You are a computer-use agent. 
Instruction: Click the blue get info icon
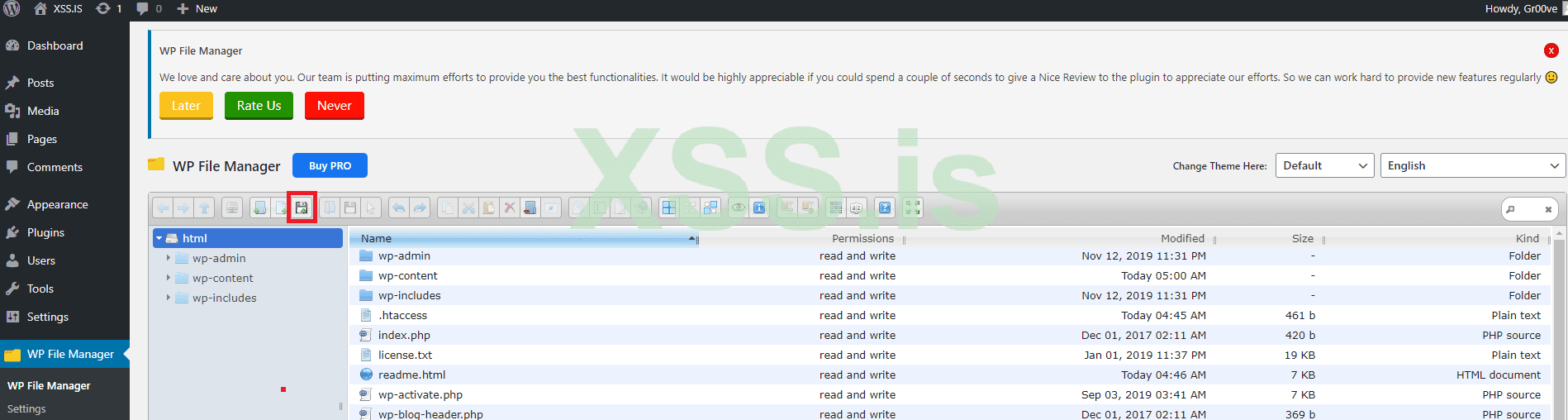(x=758, y=208)
